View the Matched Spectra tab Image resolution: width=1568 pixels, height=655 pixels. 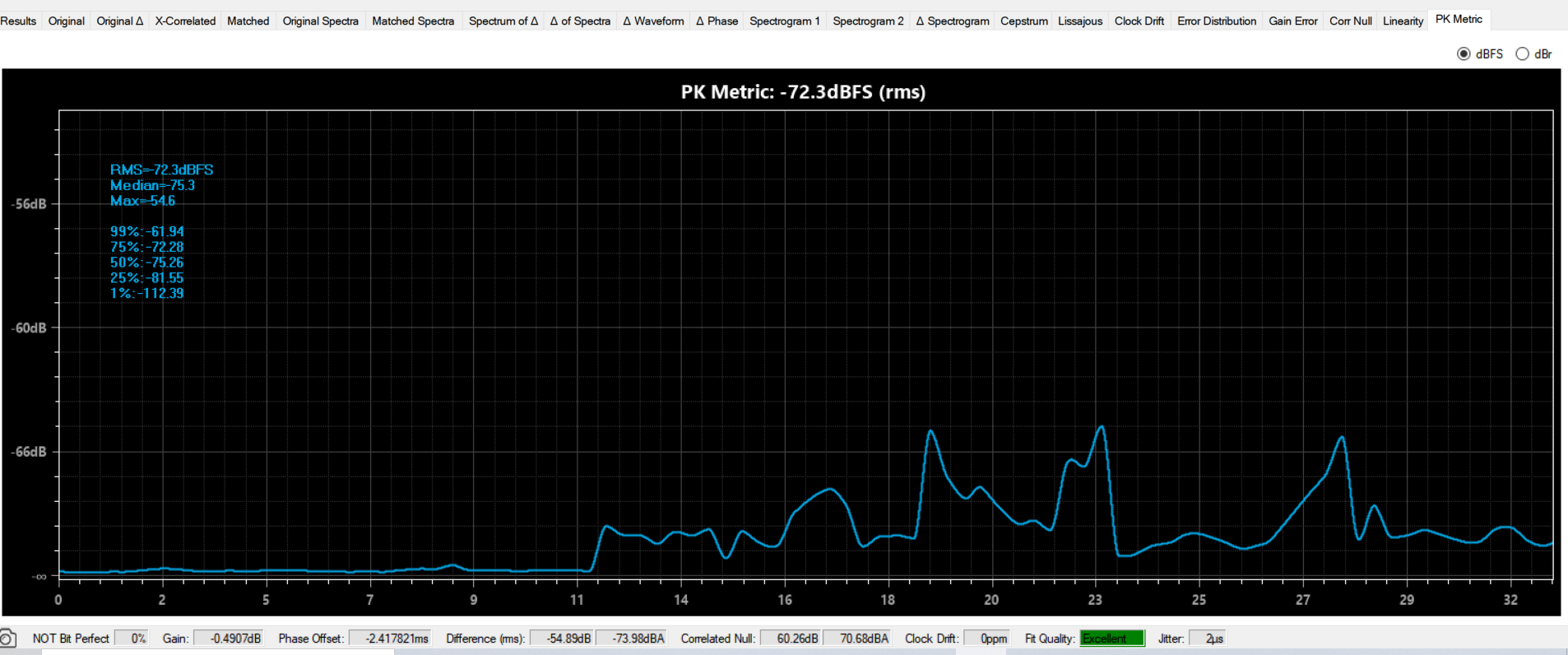coord(413,21)
